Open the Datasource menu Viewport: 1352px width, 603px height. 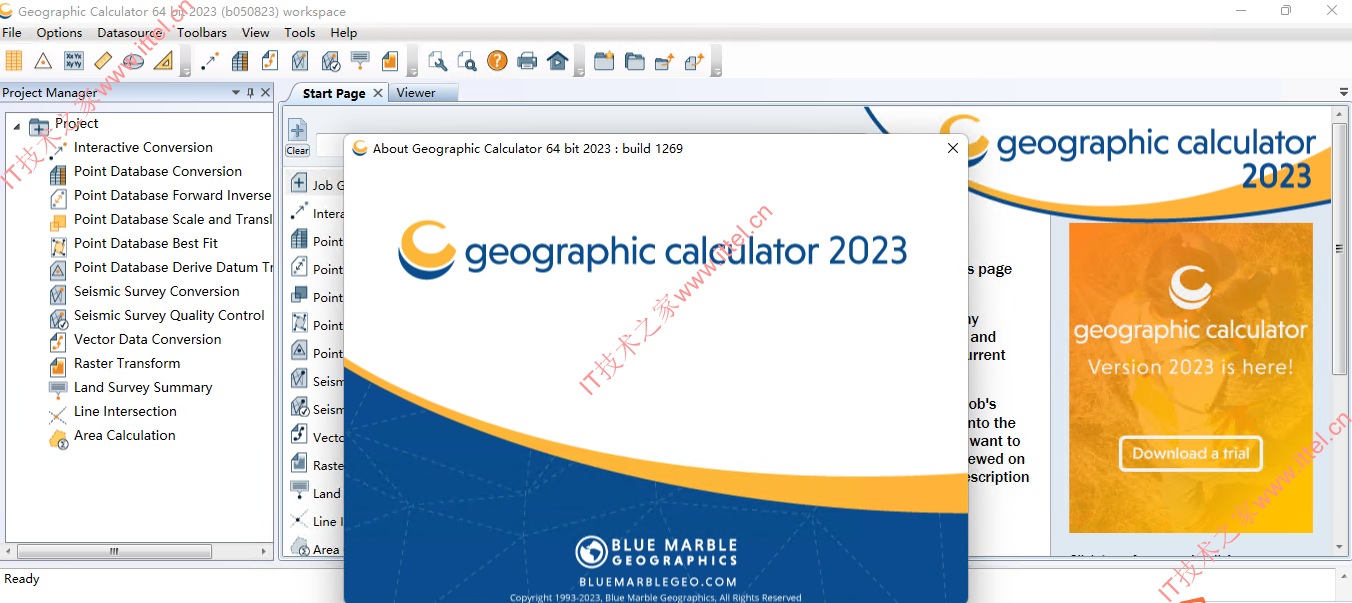pyautogui.click(x=130, y=32)
